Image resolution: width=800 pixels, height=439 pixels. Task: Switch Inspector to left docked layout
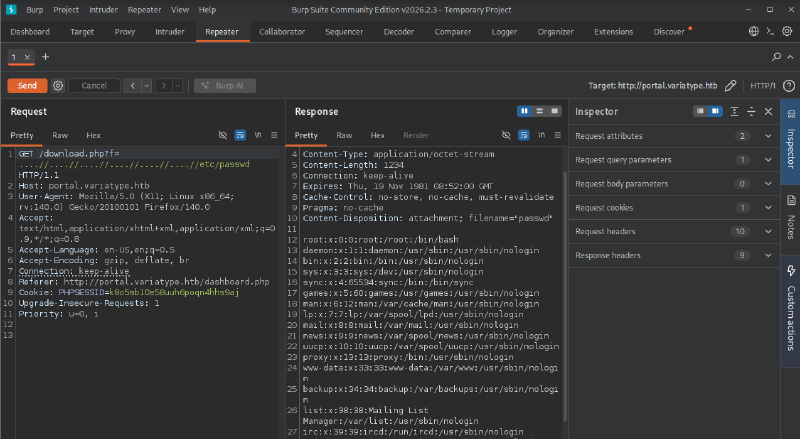click(x=701, y=111)
